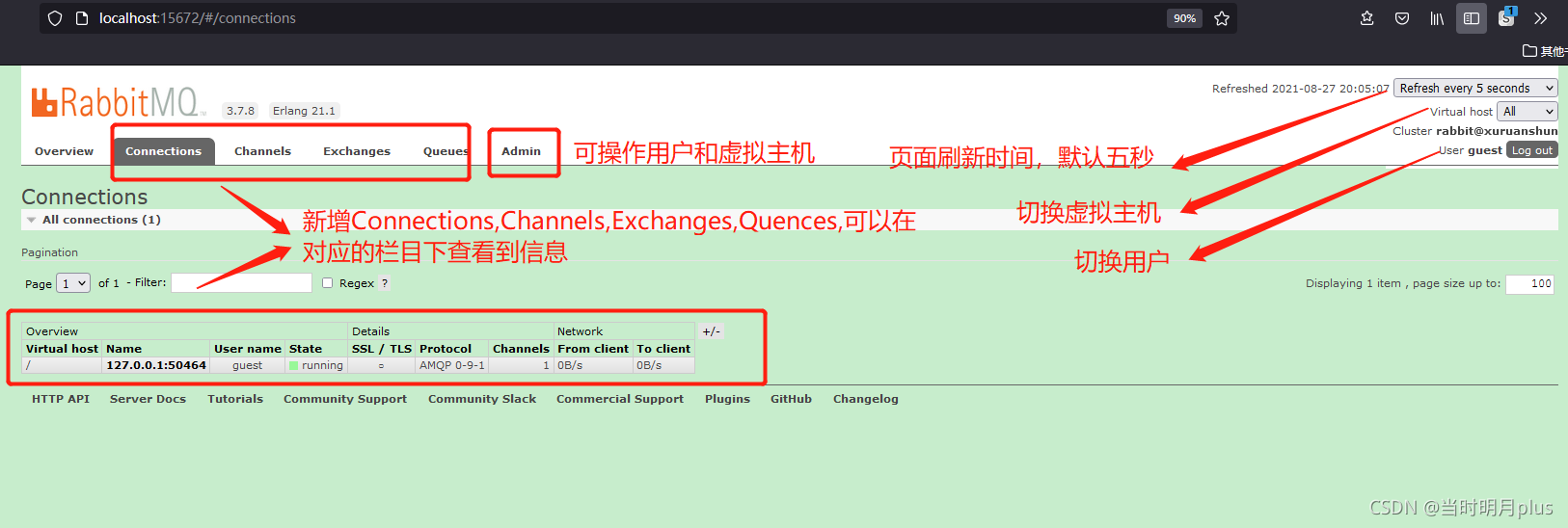Toggle the +/- column selector
The height and width of the screenshot is (528, 1568).
coord(712,331)
